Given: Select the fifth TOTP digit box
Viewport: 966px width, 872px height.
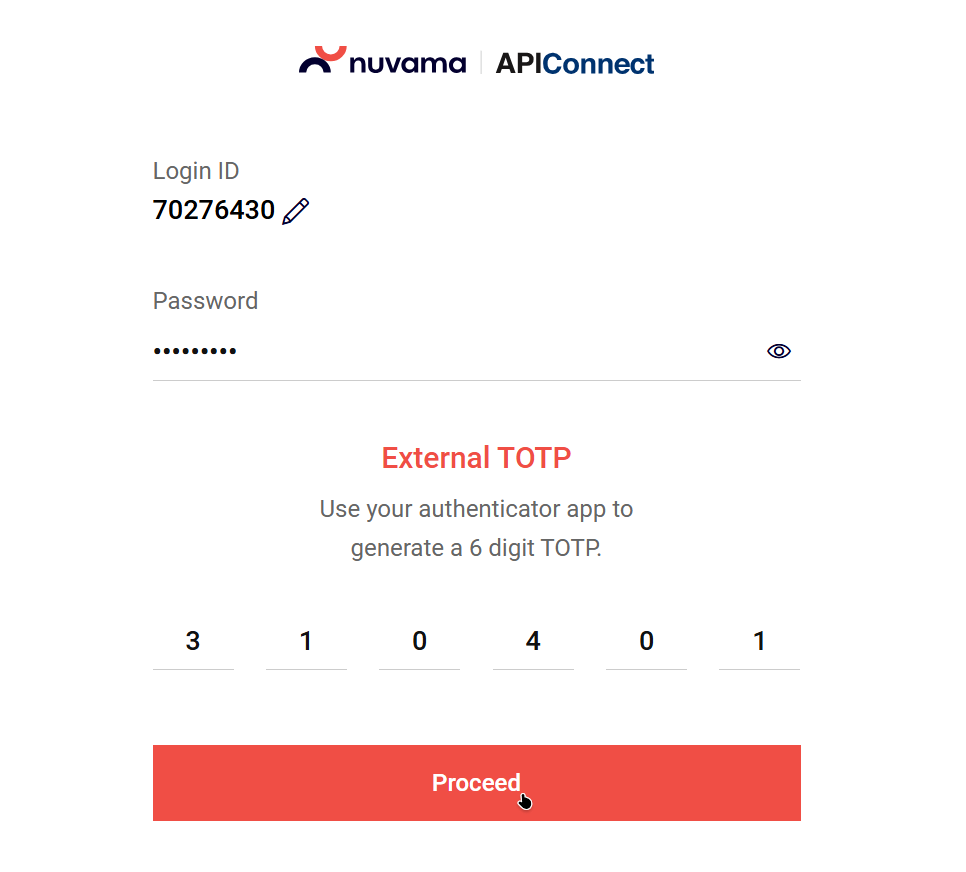Looking at the screenshot, I should [646, 642].
